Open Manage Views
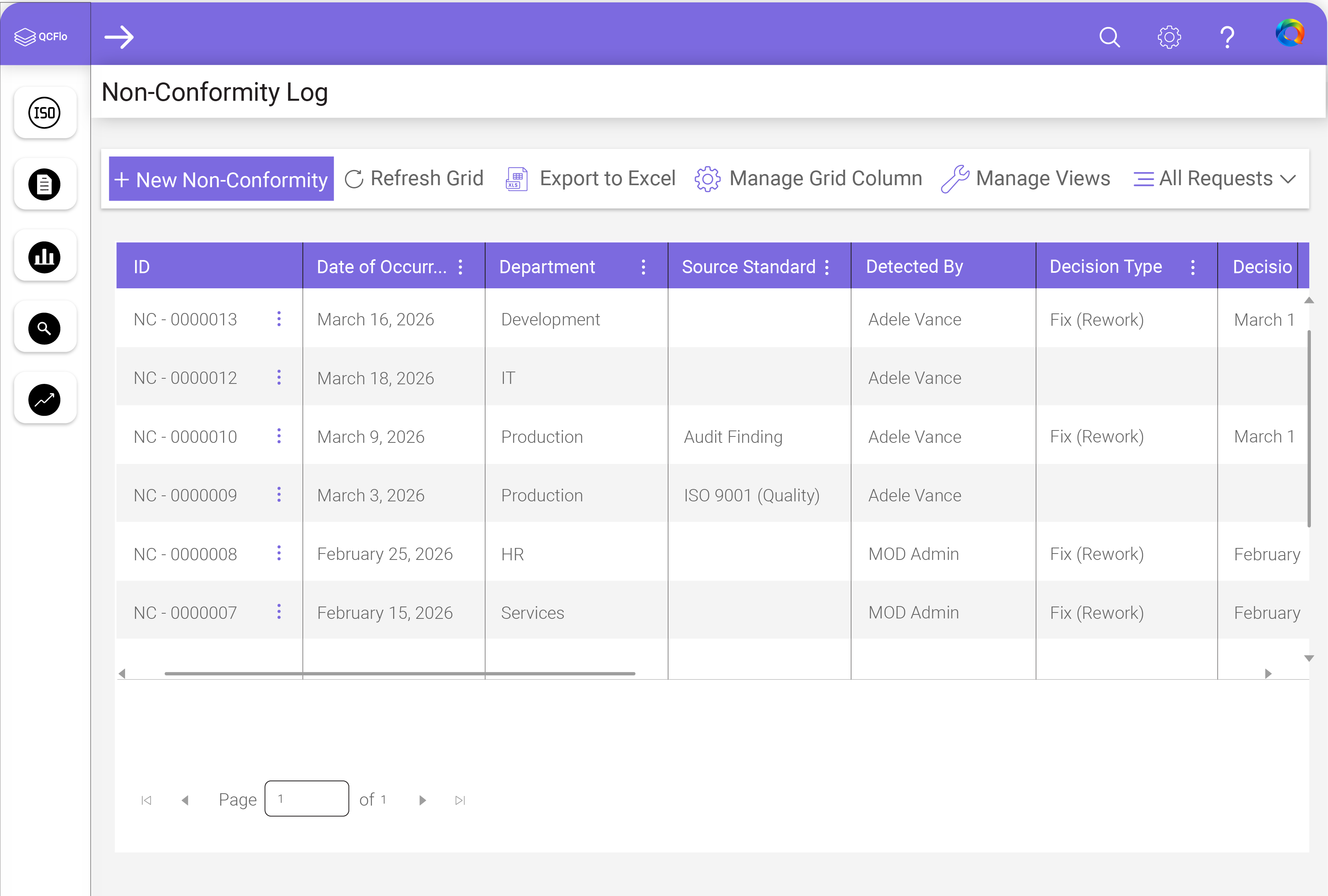 (1026, 178)
